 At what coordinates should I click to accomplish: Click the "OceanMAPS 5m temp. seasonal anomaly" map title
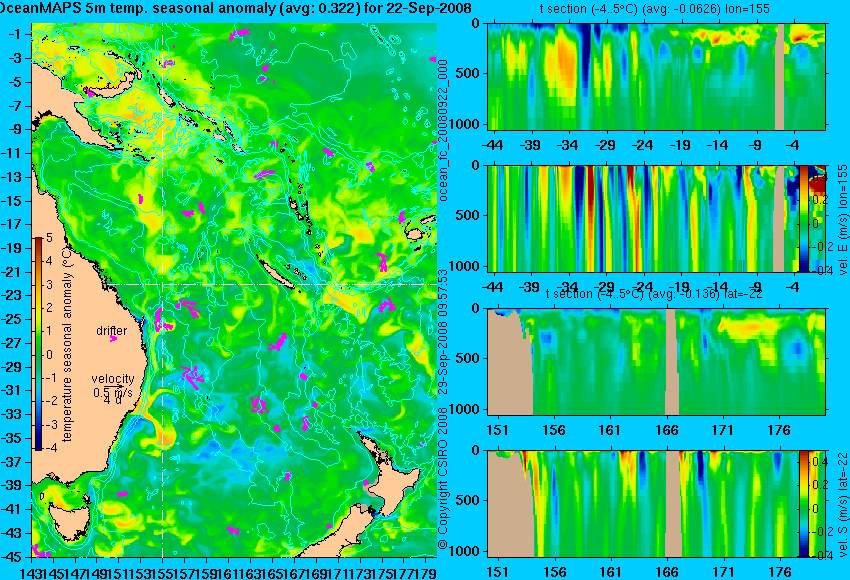[x=235, y=8]
